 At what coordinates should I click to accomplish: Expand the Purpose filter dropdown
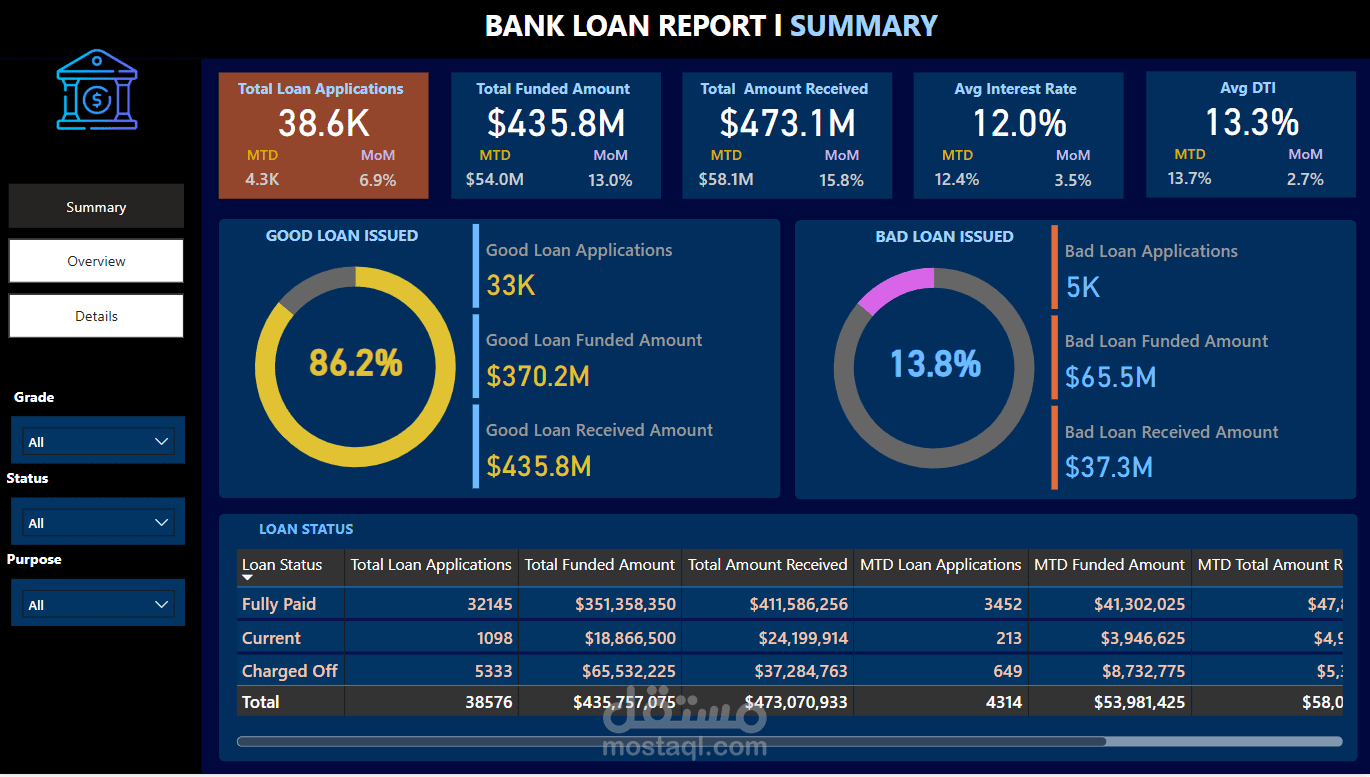pos(98,604)
